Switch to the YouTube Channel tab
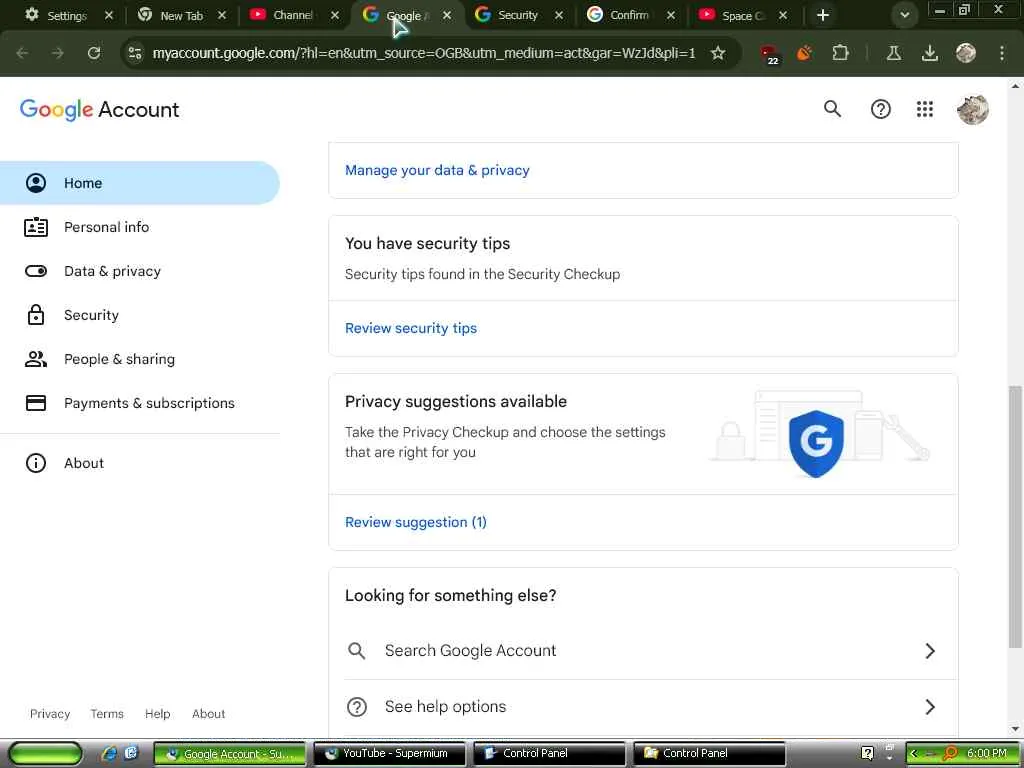1024x768 pixels. (x=292, y=15)
